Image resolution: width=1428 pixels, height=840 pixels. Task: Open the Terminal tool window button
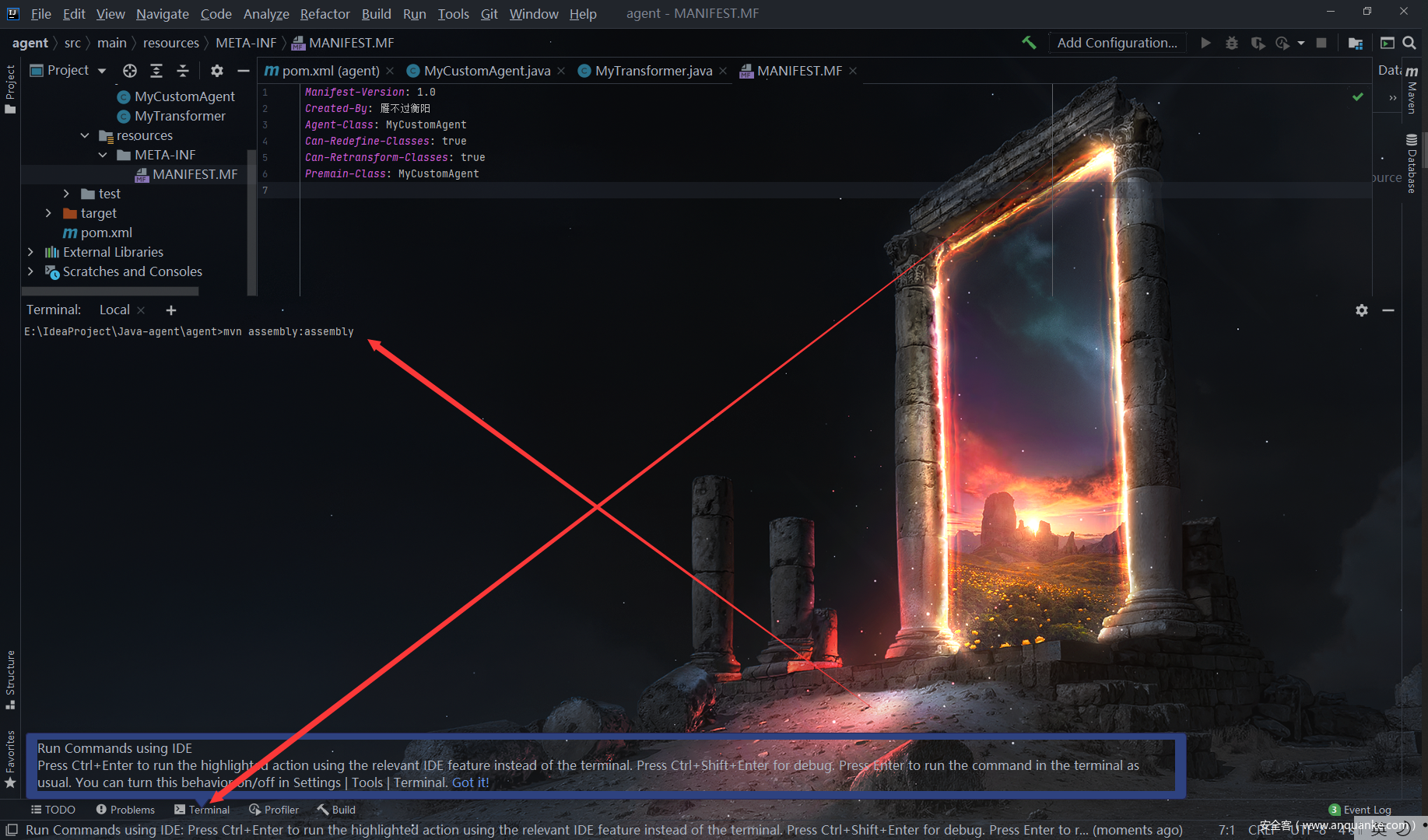point(202,810)
